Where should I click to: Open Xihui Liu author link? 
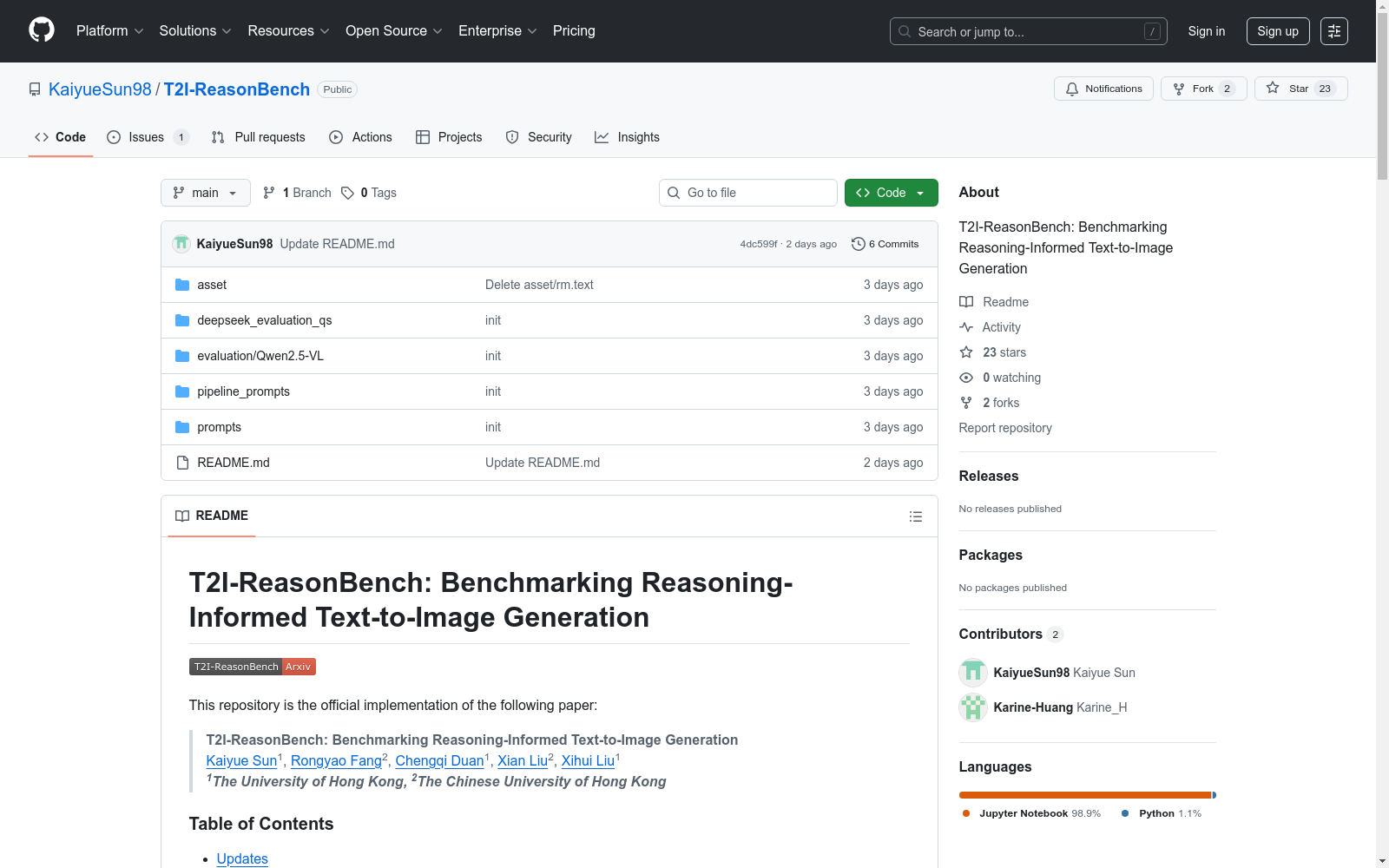click(588, 760)
